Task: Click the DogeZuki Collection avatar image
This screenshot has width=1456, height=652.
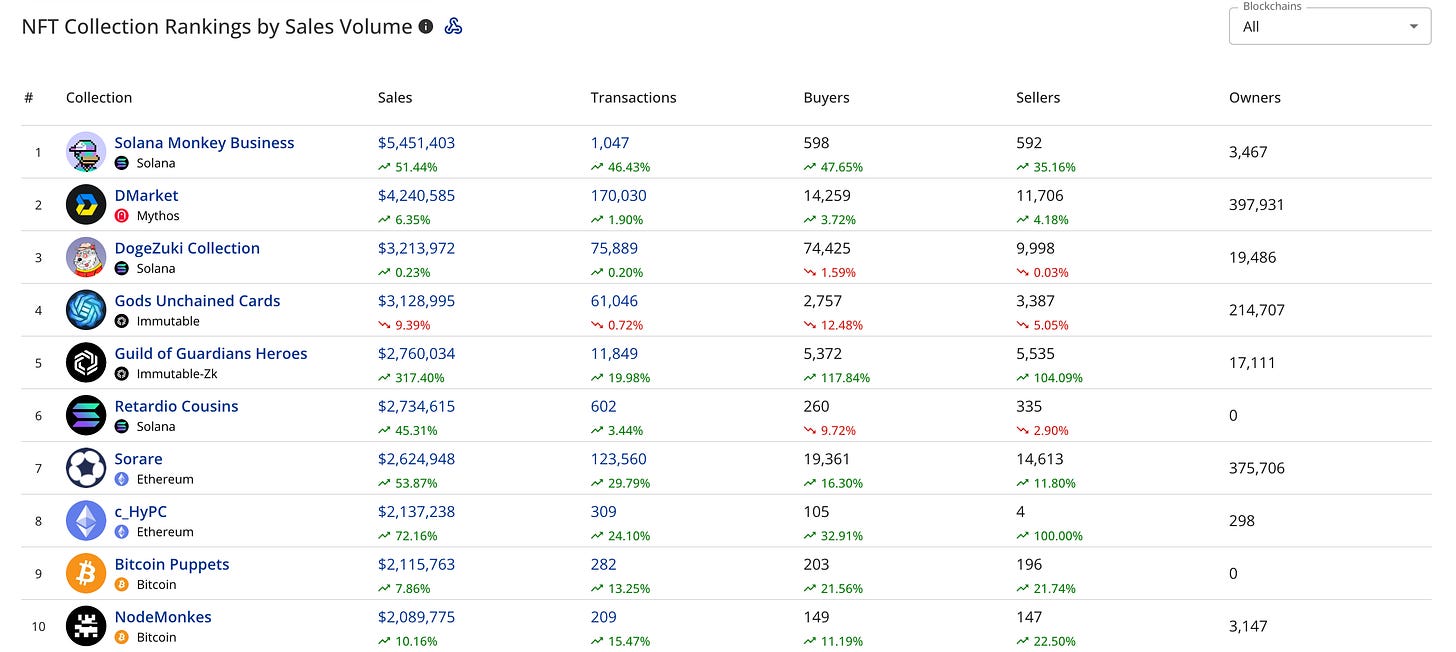Action: pyautogui.click(x=86, y=257)
